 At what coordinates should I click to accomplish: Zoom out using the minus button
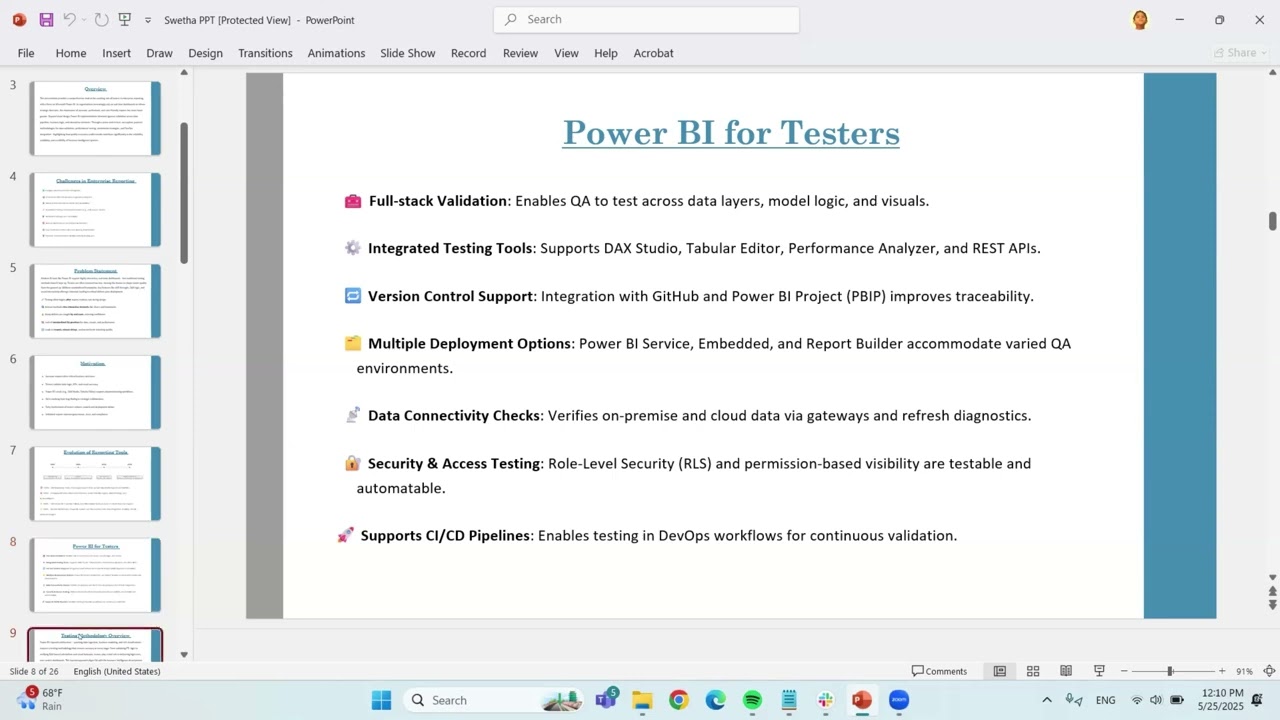1124,671
